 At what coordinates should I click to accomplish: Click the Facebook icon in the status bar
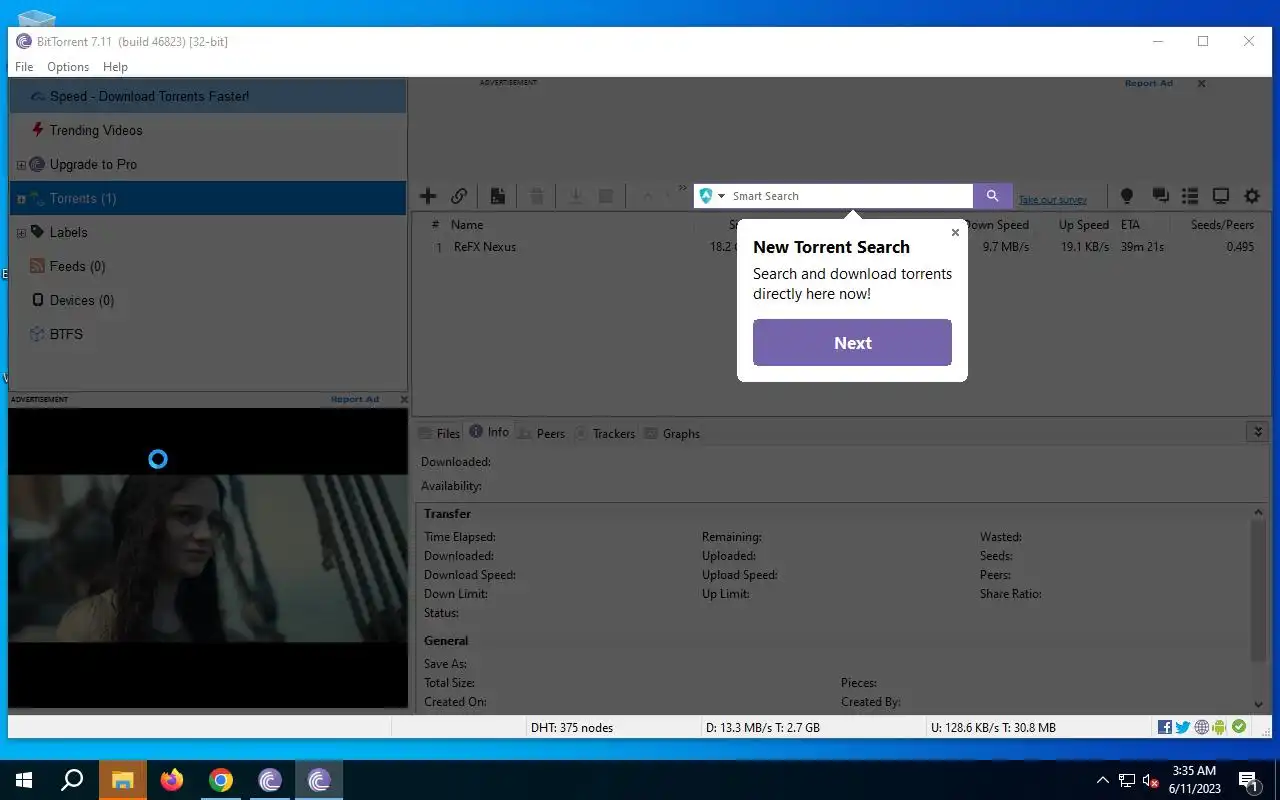point(1165,727)
